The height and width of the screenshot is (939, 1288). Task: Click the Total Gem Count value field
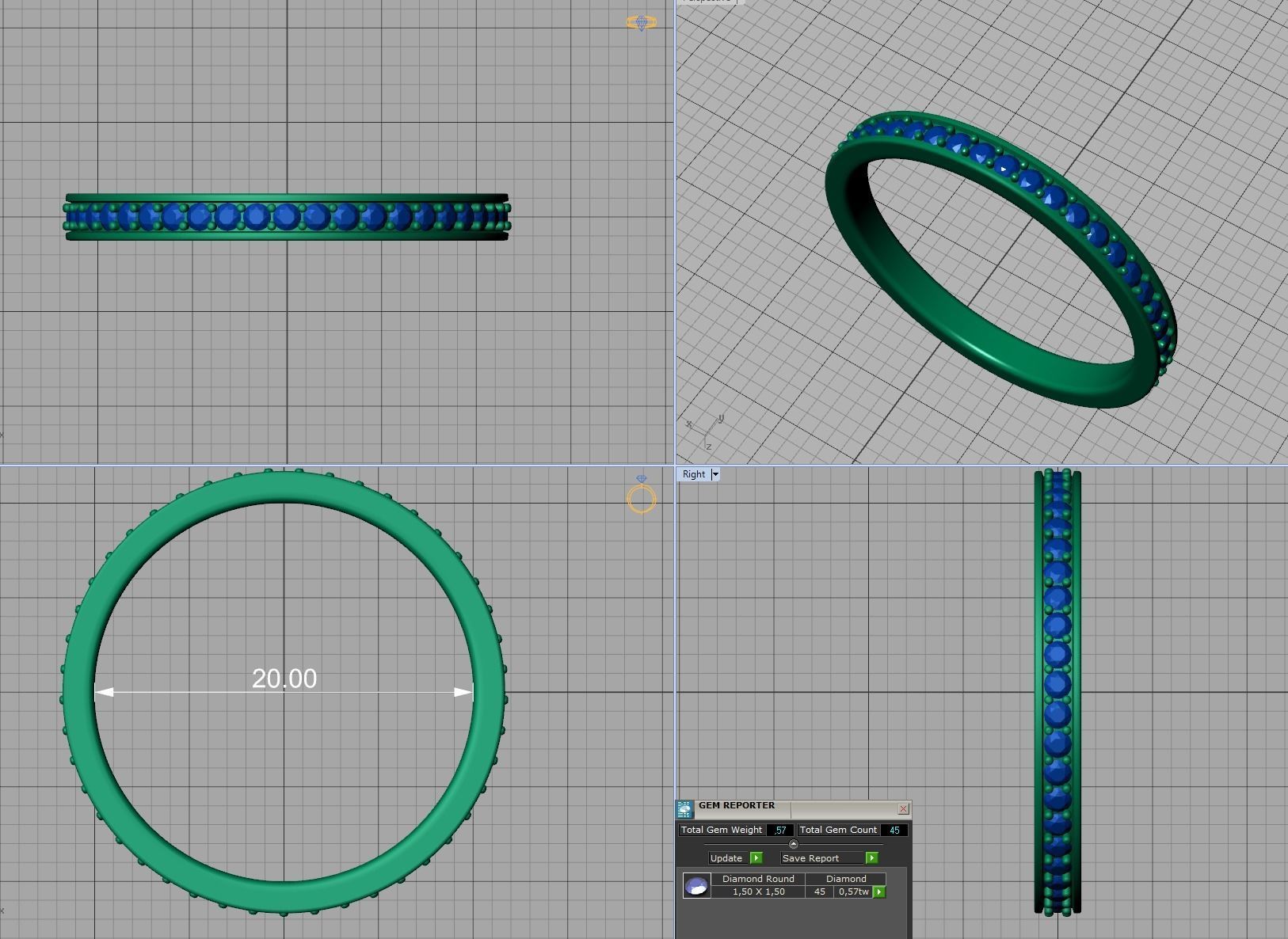(x=894, y=830)
